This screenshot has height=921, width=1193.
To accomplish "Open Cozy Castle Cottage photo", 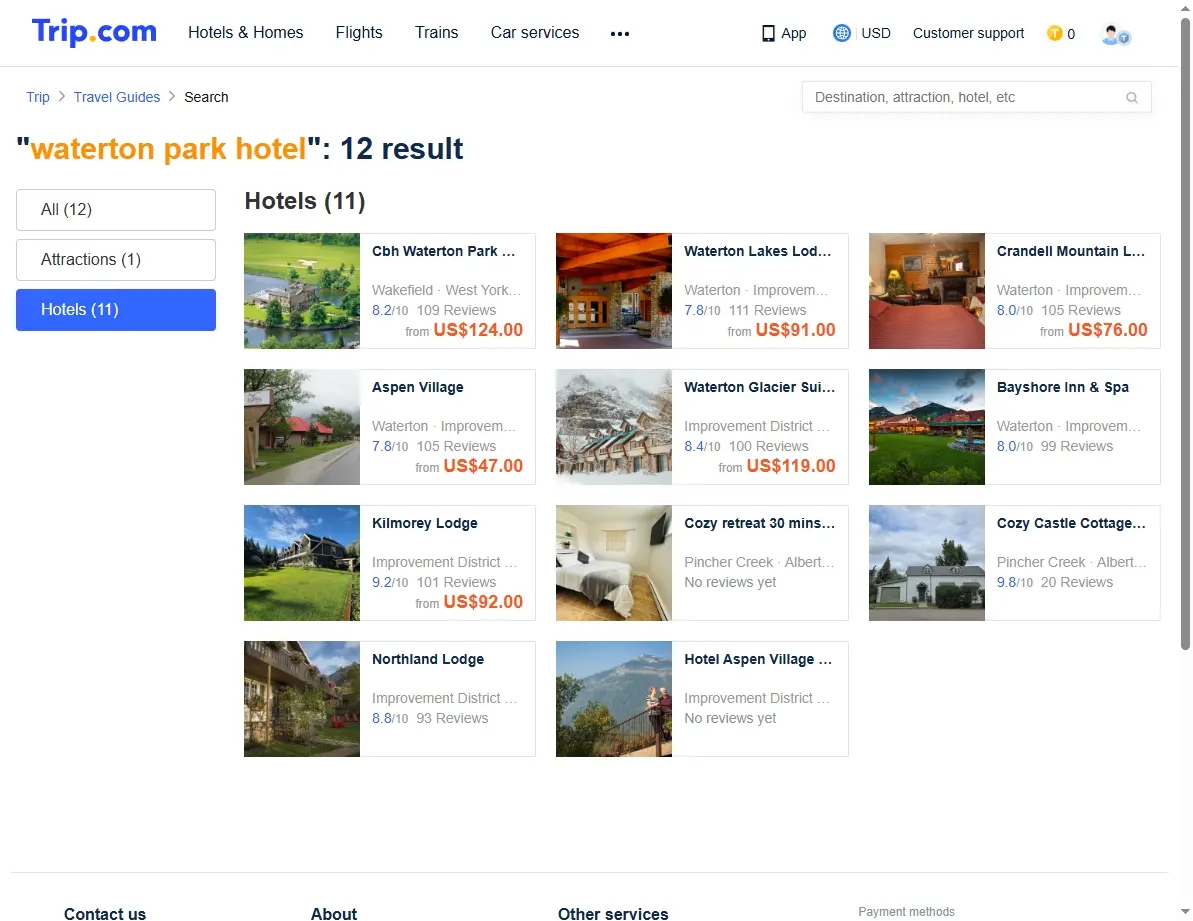I will (x=927, y=564).
